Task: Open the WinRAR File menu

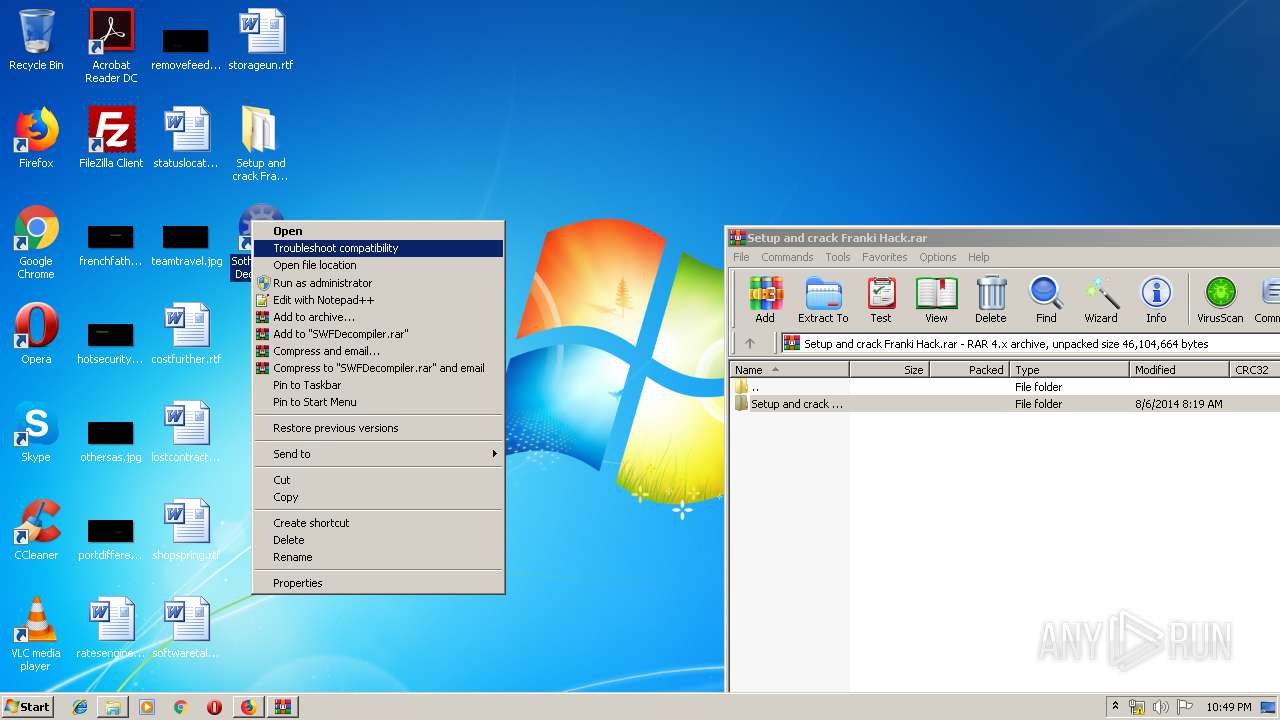Action: (741, 257)
